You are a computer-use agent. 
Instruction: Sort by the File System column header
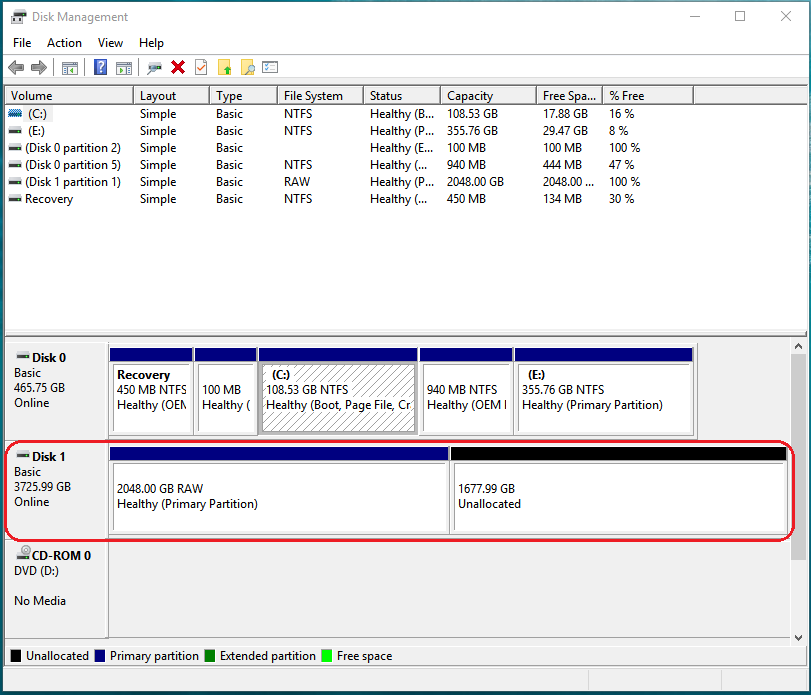(x=321, y=96)
